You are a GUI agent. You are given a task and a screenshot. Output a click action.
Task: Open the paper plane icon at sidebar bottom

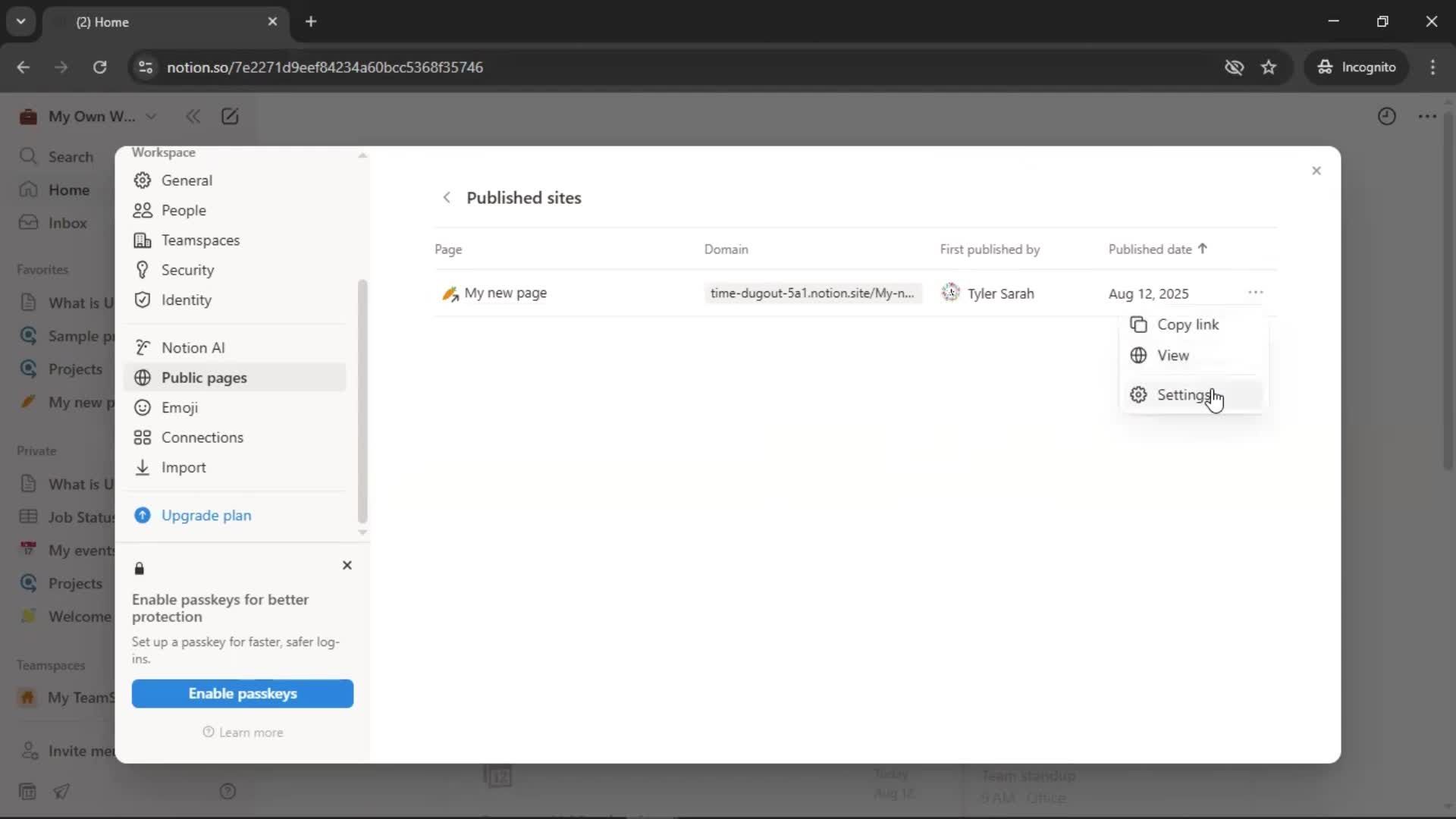point(61,792)
